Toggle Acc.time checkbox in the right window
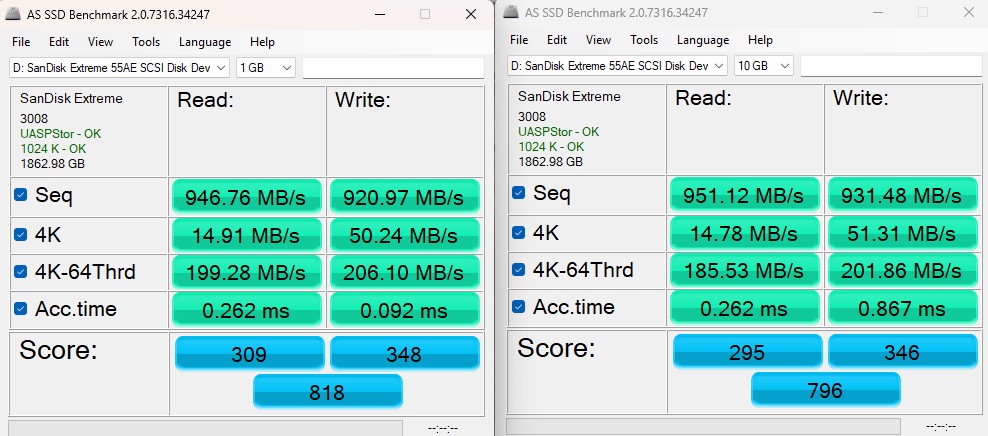 (x=519, y=307)
